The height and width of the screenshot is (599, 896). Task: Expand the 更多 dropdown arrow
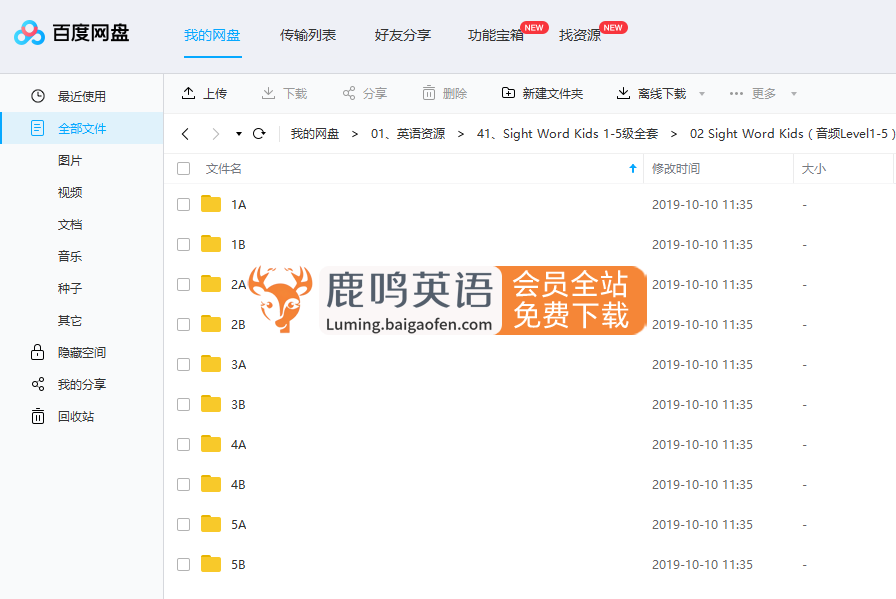pos(794,94)
